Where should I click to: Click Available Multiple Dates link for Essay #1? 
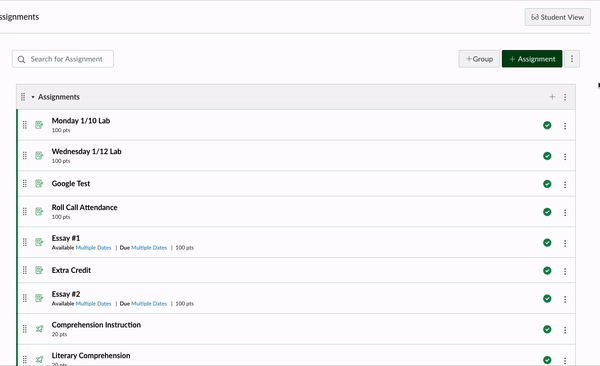[93, 248]
